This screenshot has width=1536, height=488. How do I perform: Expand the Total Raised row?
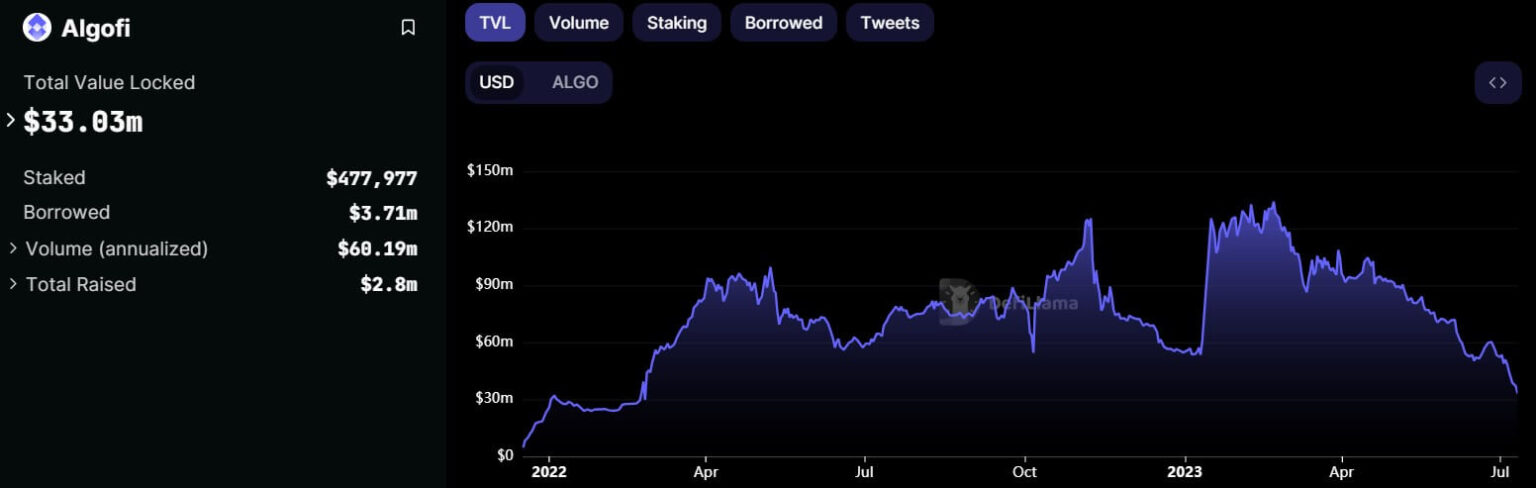point(13,284)
